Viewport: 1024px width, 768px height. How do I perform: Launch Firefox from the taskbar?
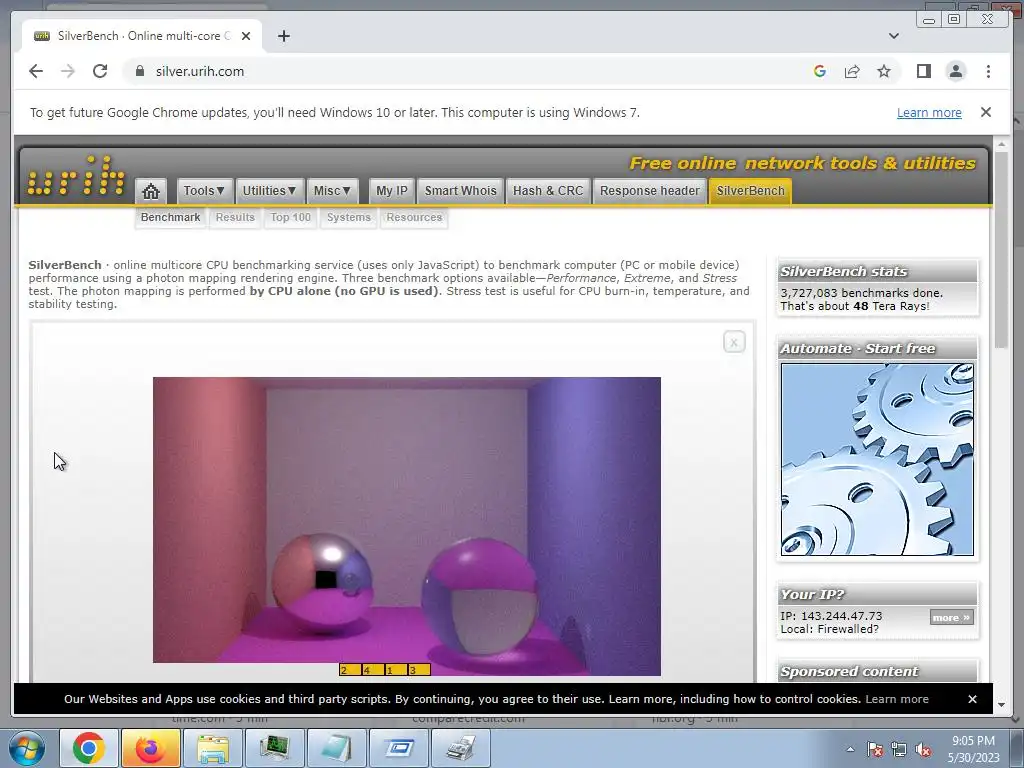pyautogui.click(x=150, y=748)
